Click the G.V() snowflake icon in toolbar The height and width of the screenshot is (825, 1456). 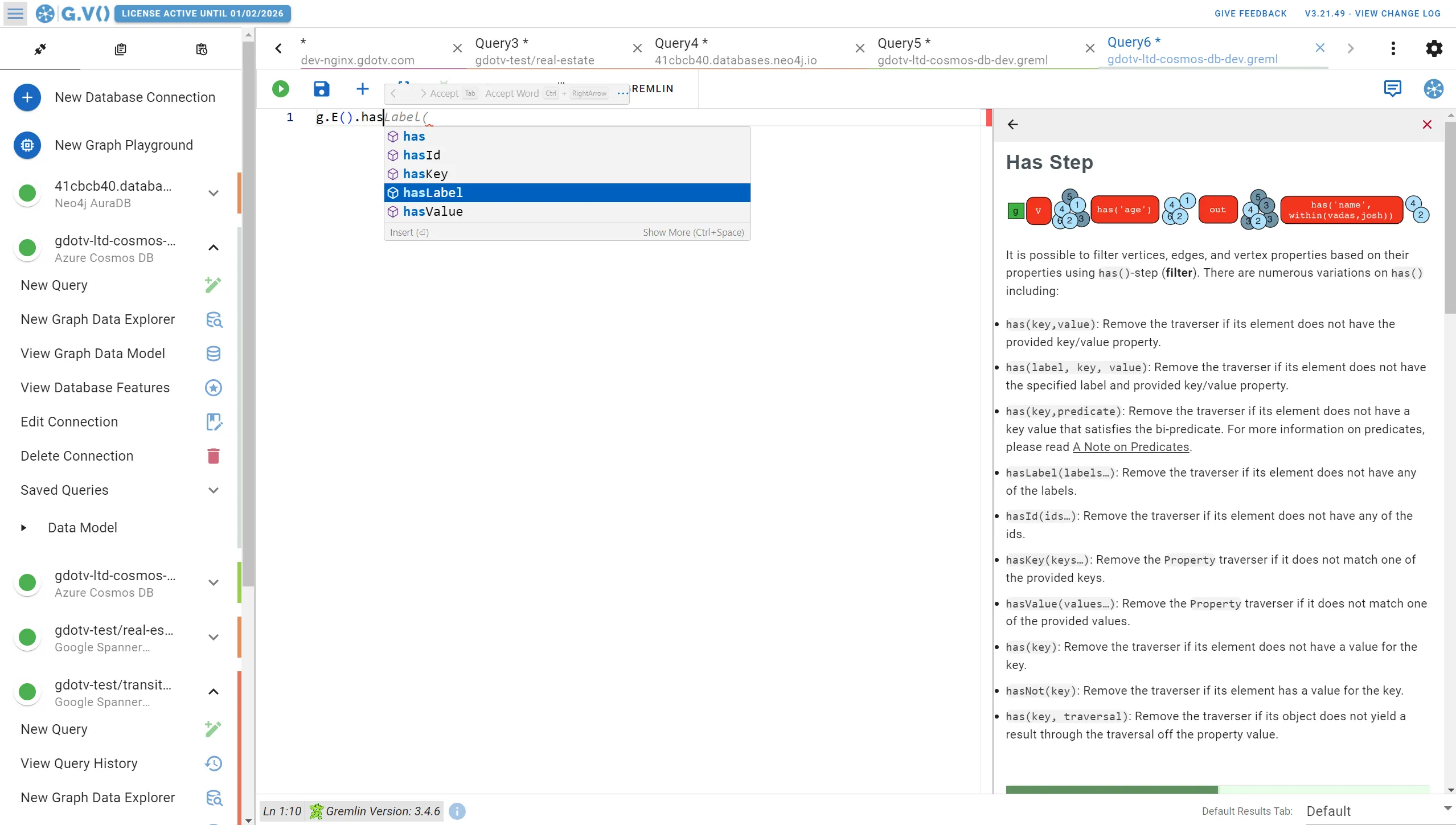pos(1433,89)
